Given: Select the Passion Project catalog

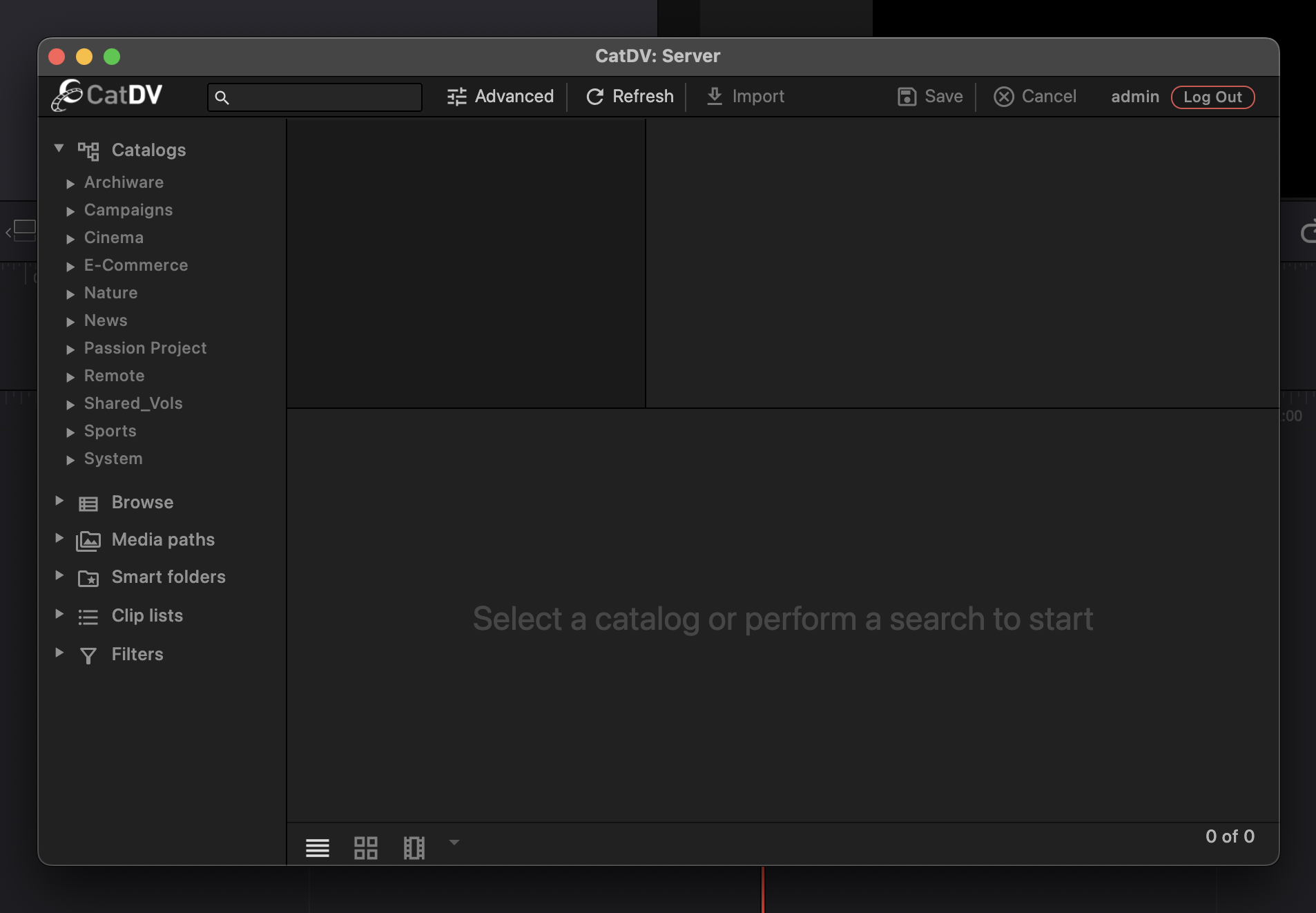Looking at the screenshot, I should pos(145,348).
